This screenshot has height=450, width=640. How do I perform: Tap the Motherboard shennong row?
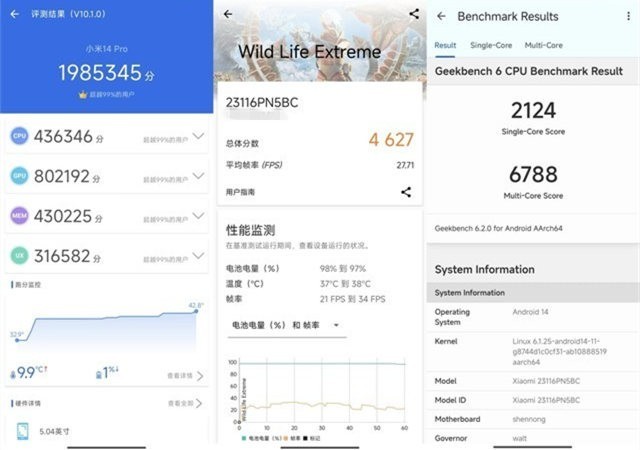(x=533, y=419)
